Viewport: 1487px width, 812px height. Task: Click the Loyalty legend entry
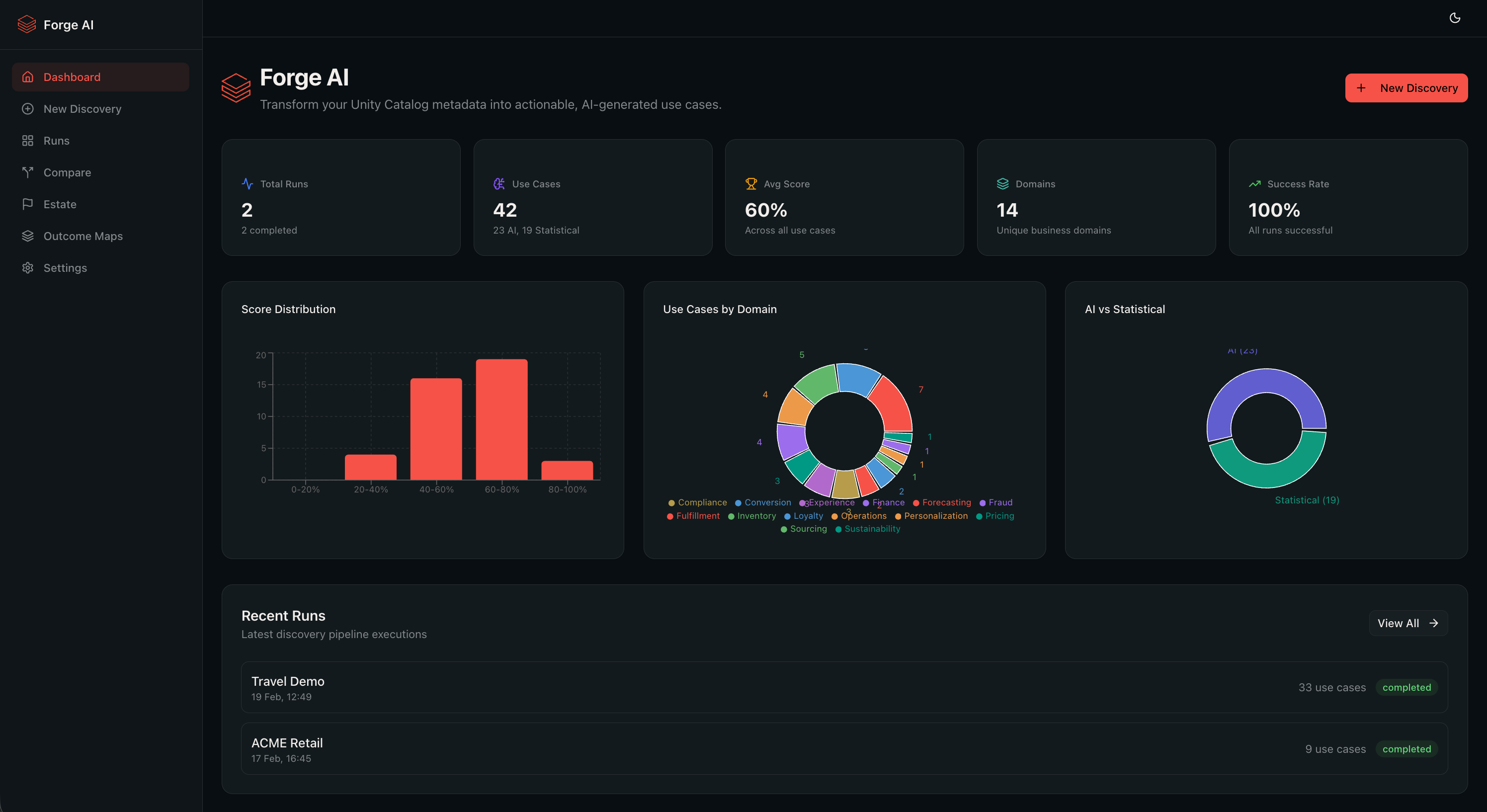[x=803, y=515]
